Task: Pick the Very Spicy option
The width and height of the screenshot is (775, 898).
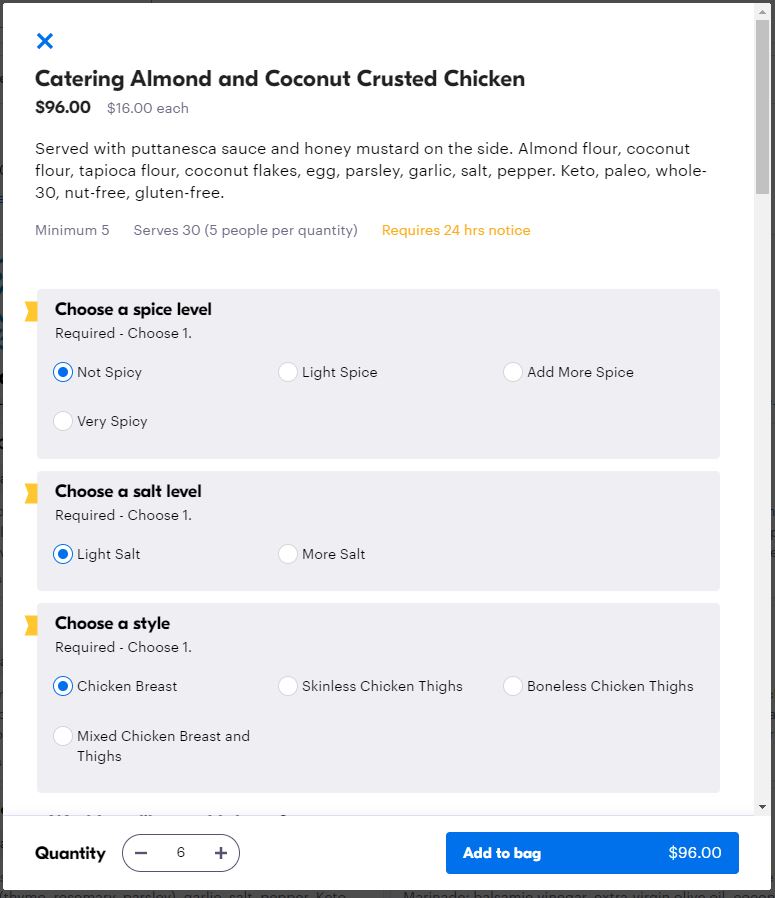Action: [x=63, y=421]
